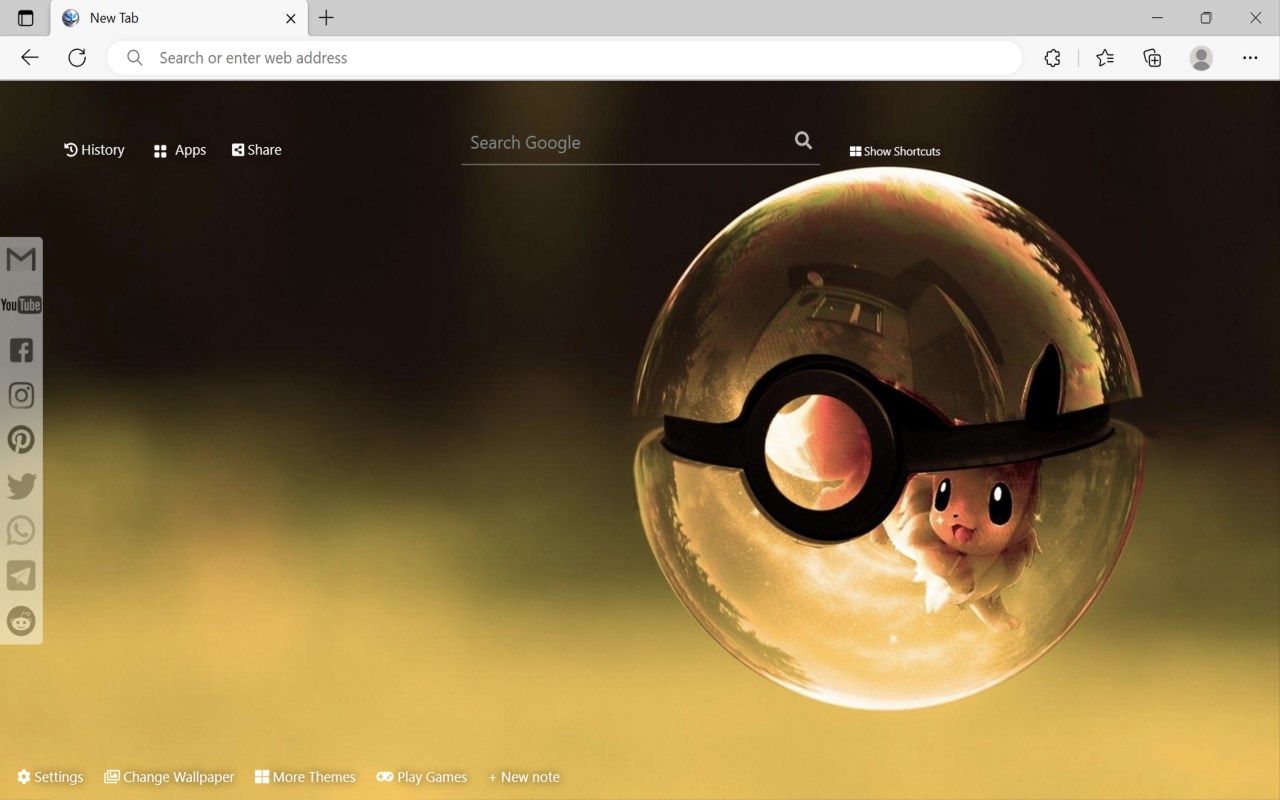Open the Apps menu

pos(180,150)
